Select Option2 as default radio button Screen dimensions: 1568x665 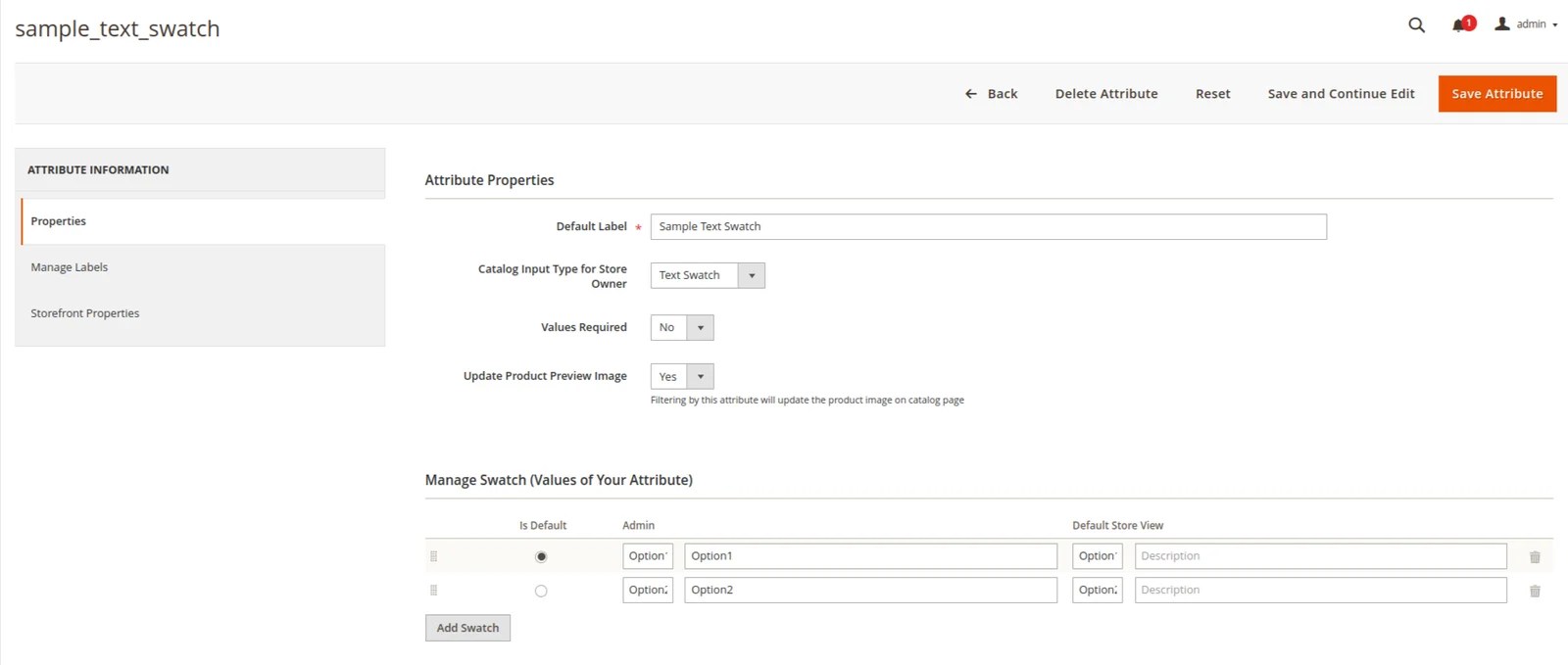[541, 591]
